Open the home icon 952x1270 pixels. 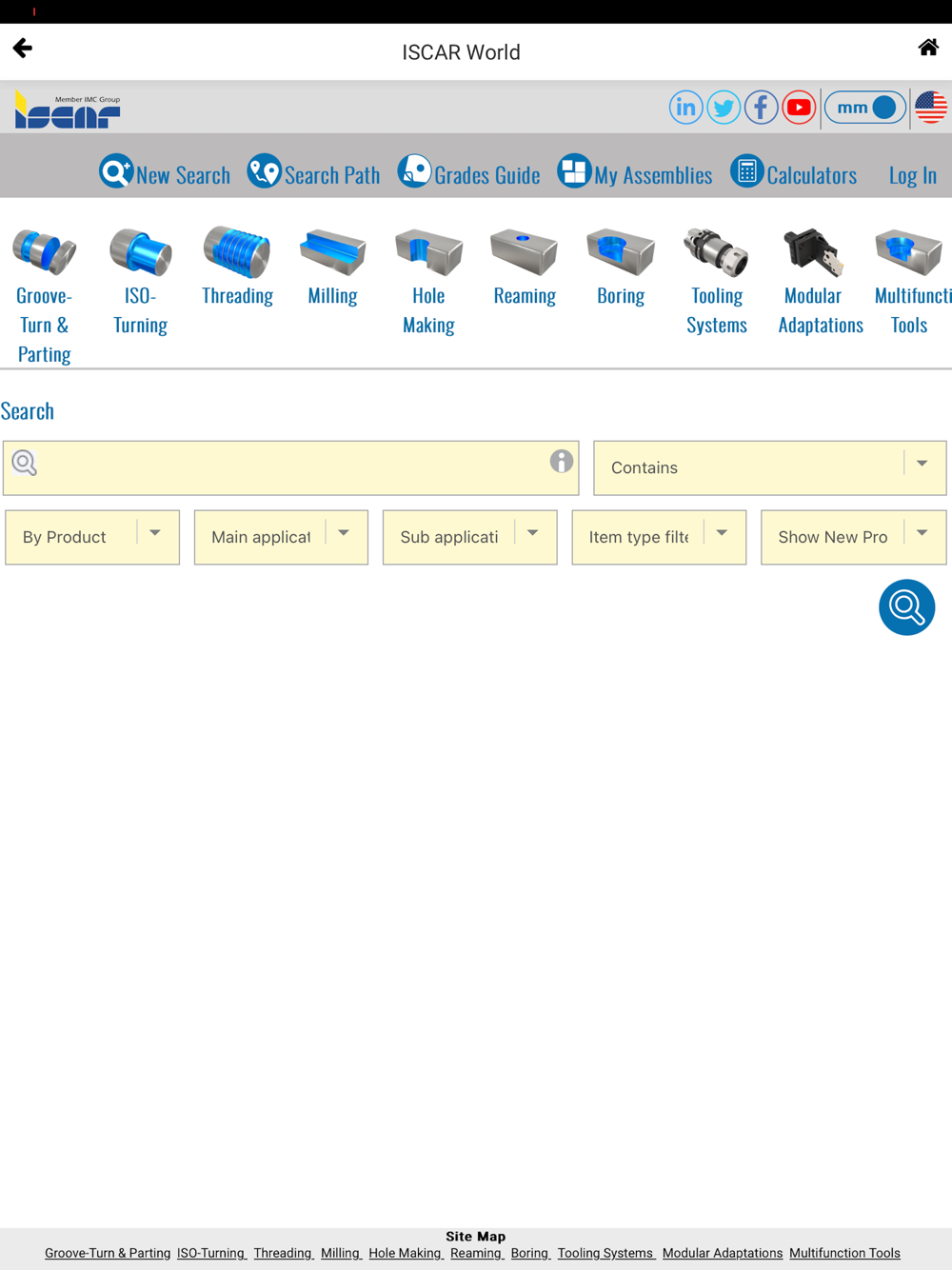pos(928,48)
